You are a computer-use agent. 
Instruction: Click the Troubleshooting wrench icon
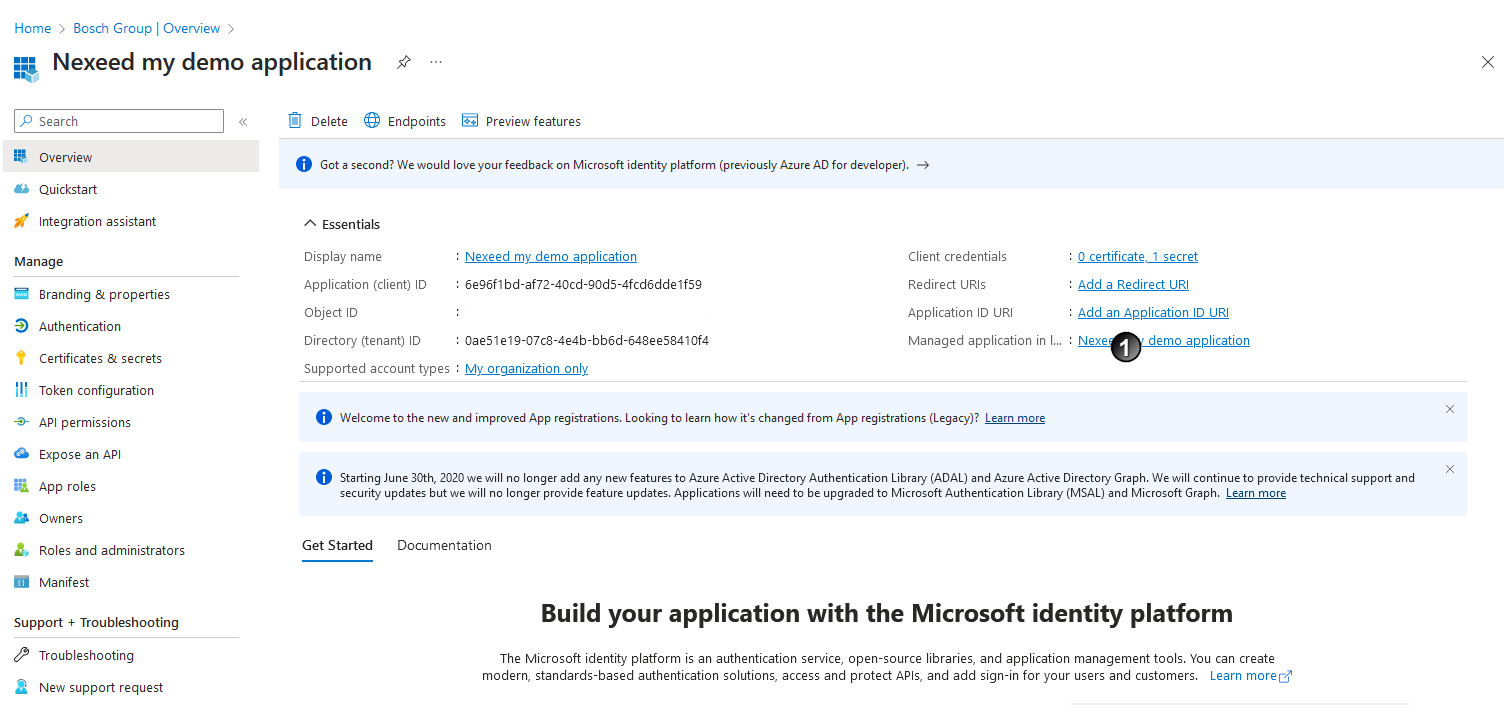tap(21, 655)
